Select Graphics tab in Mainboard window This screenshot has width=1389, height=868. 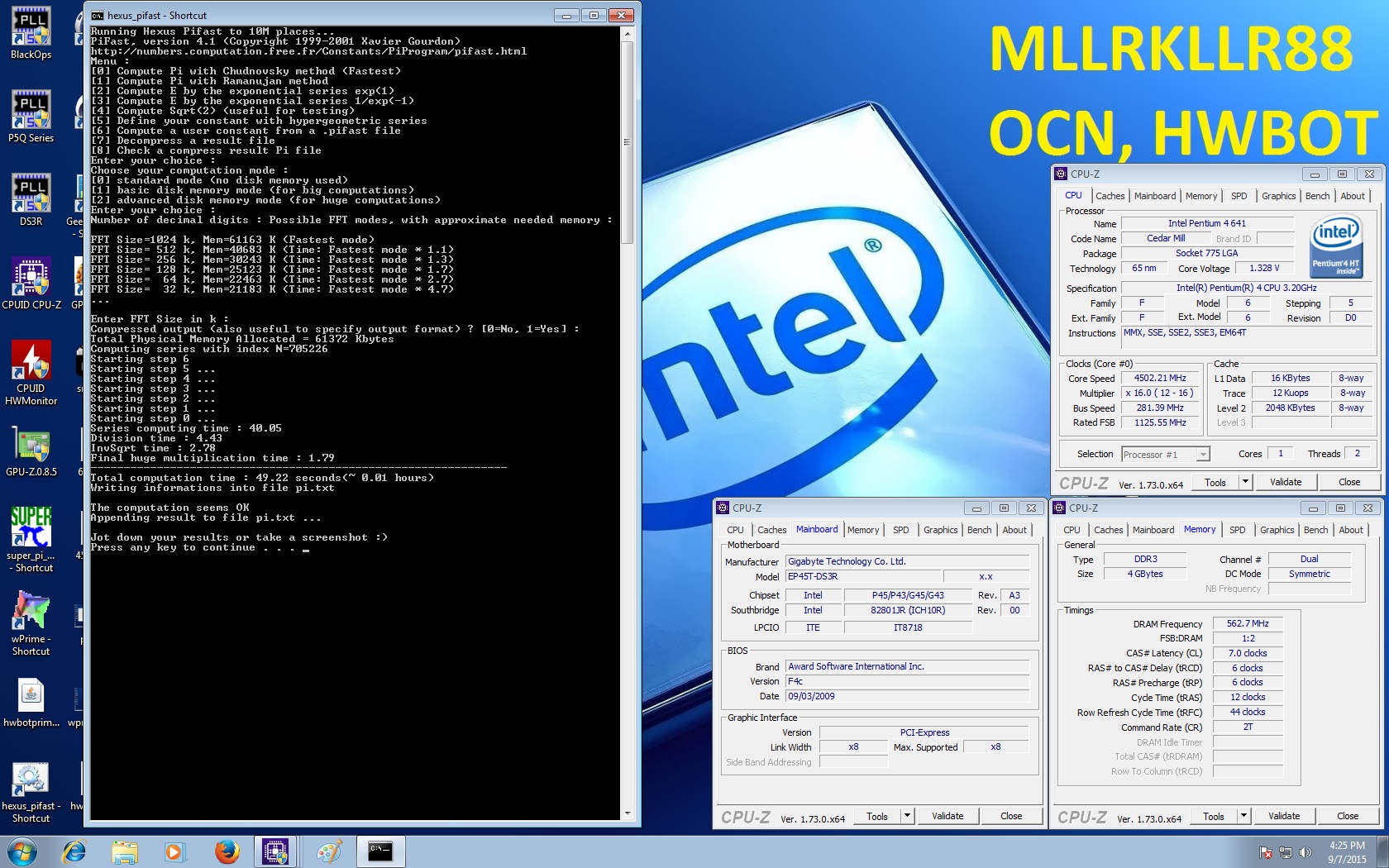940,530
